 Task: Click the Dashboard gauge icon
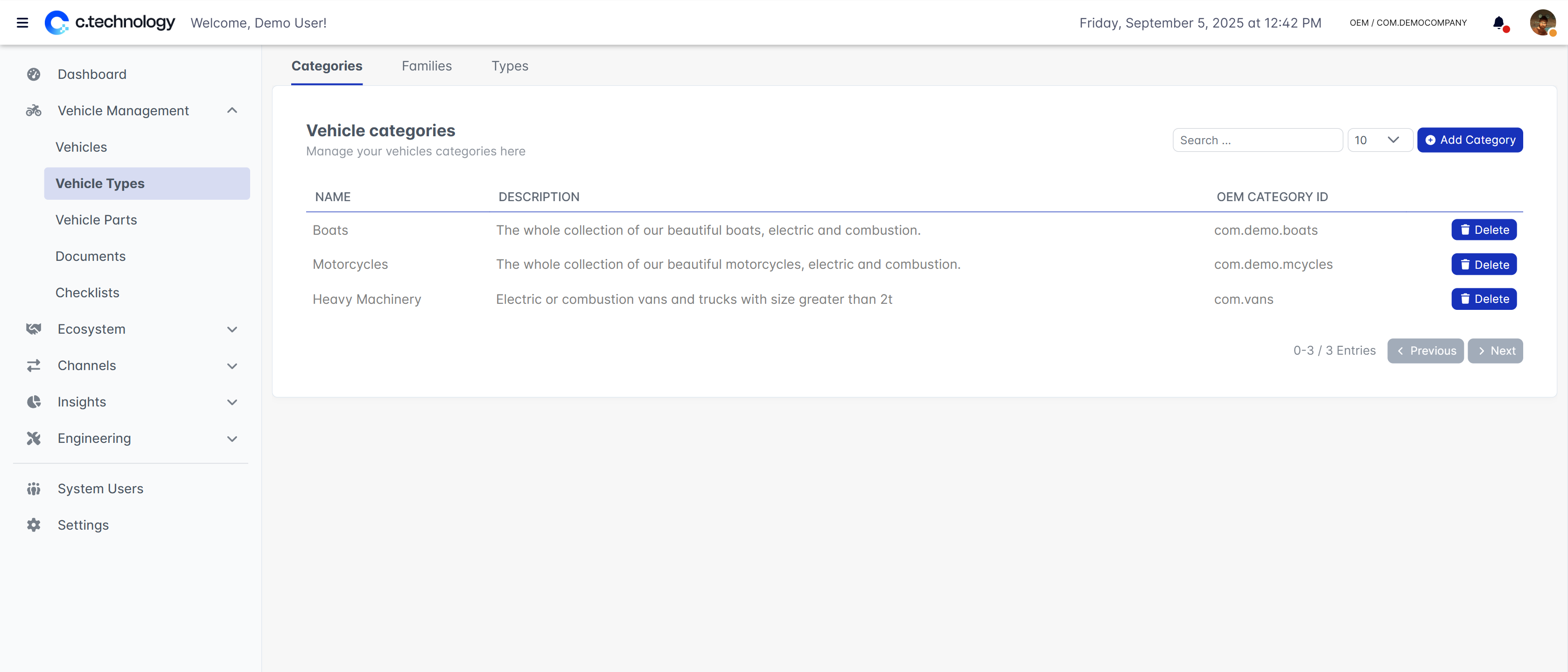(x=34, y=74)
